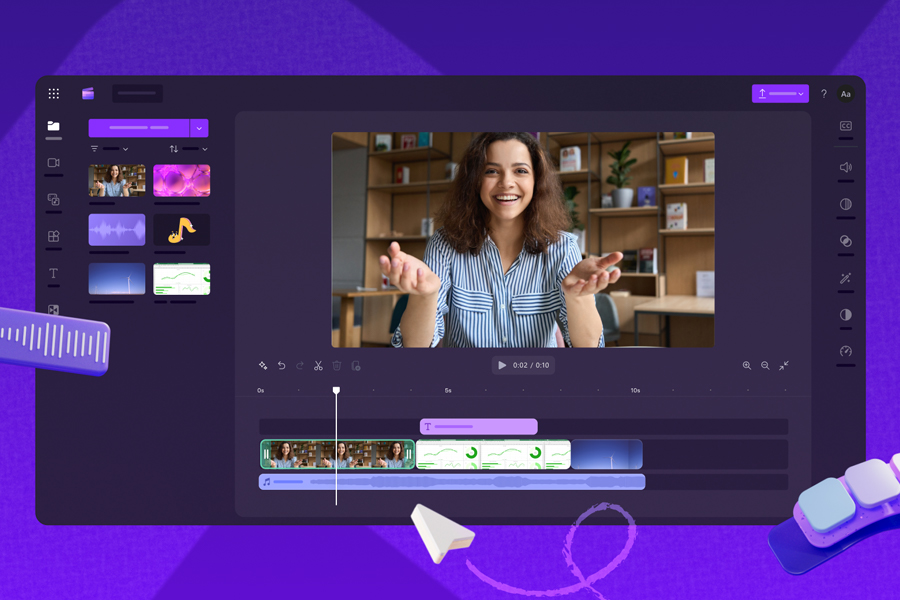Select the purple text clip on timeline

[x=479, y=427]
